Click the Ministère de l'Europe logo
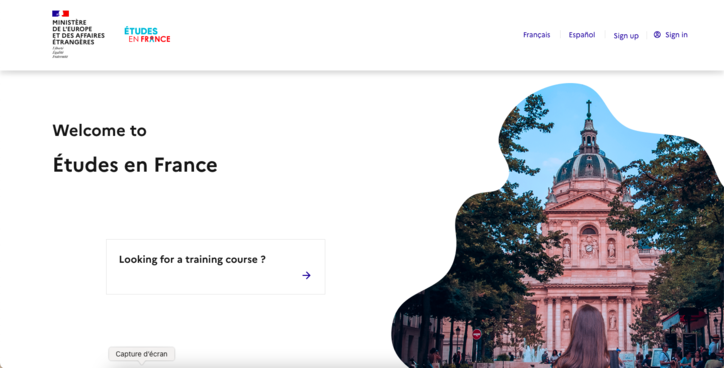724x368 pixels. [x=78, y=34]
